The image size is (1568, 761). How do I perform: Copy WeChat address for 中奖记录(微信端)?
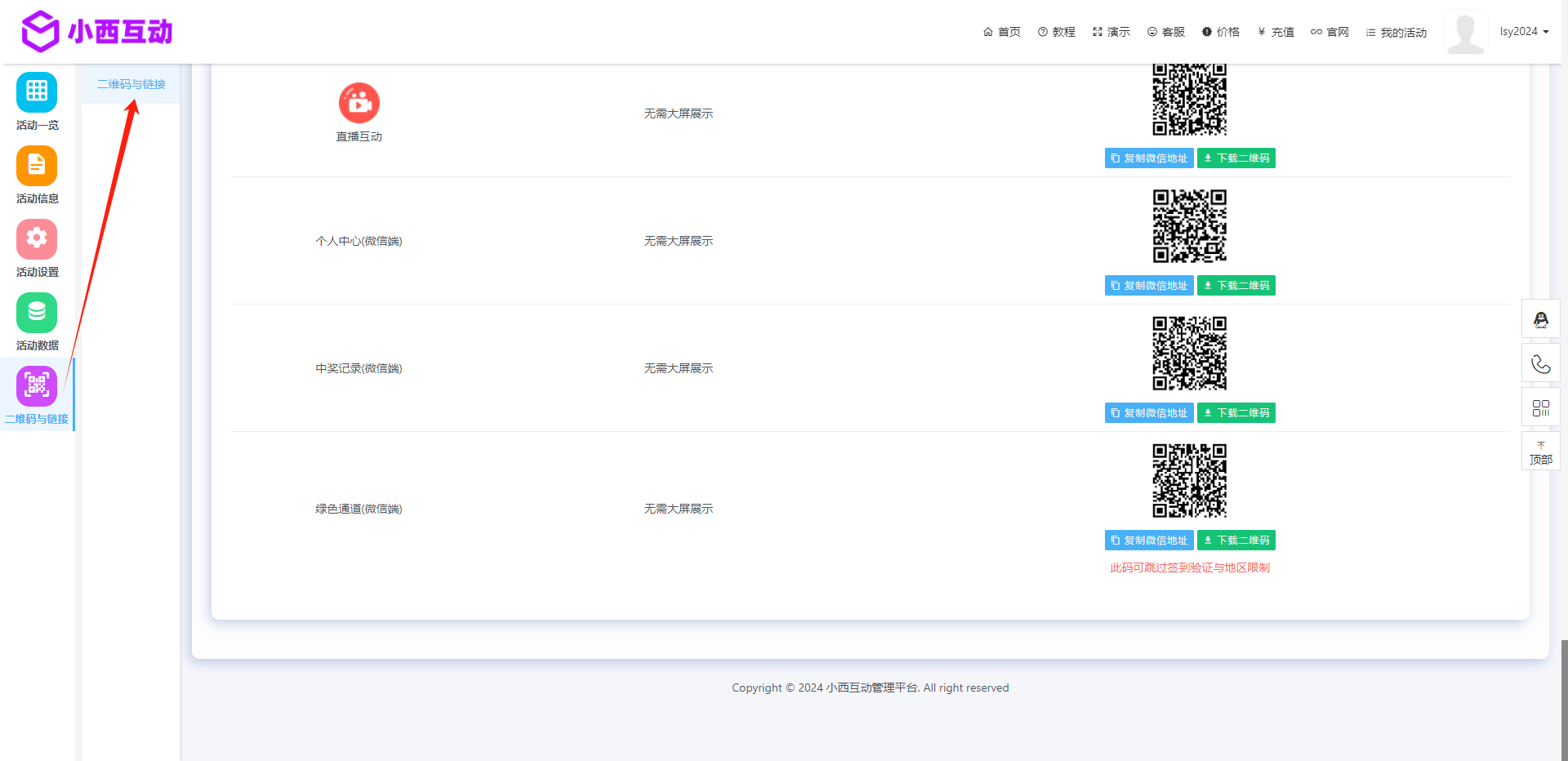1149,413
